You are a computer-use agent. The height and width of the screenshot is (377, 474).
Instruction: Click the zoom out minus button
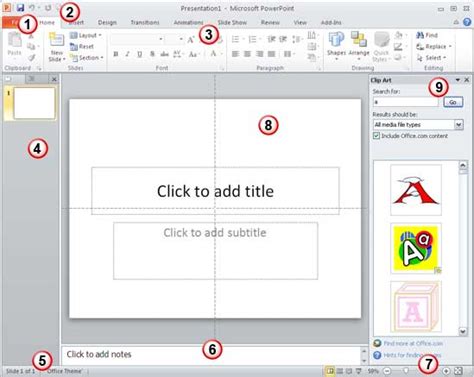tap(387, 371)
